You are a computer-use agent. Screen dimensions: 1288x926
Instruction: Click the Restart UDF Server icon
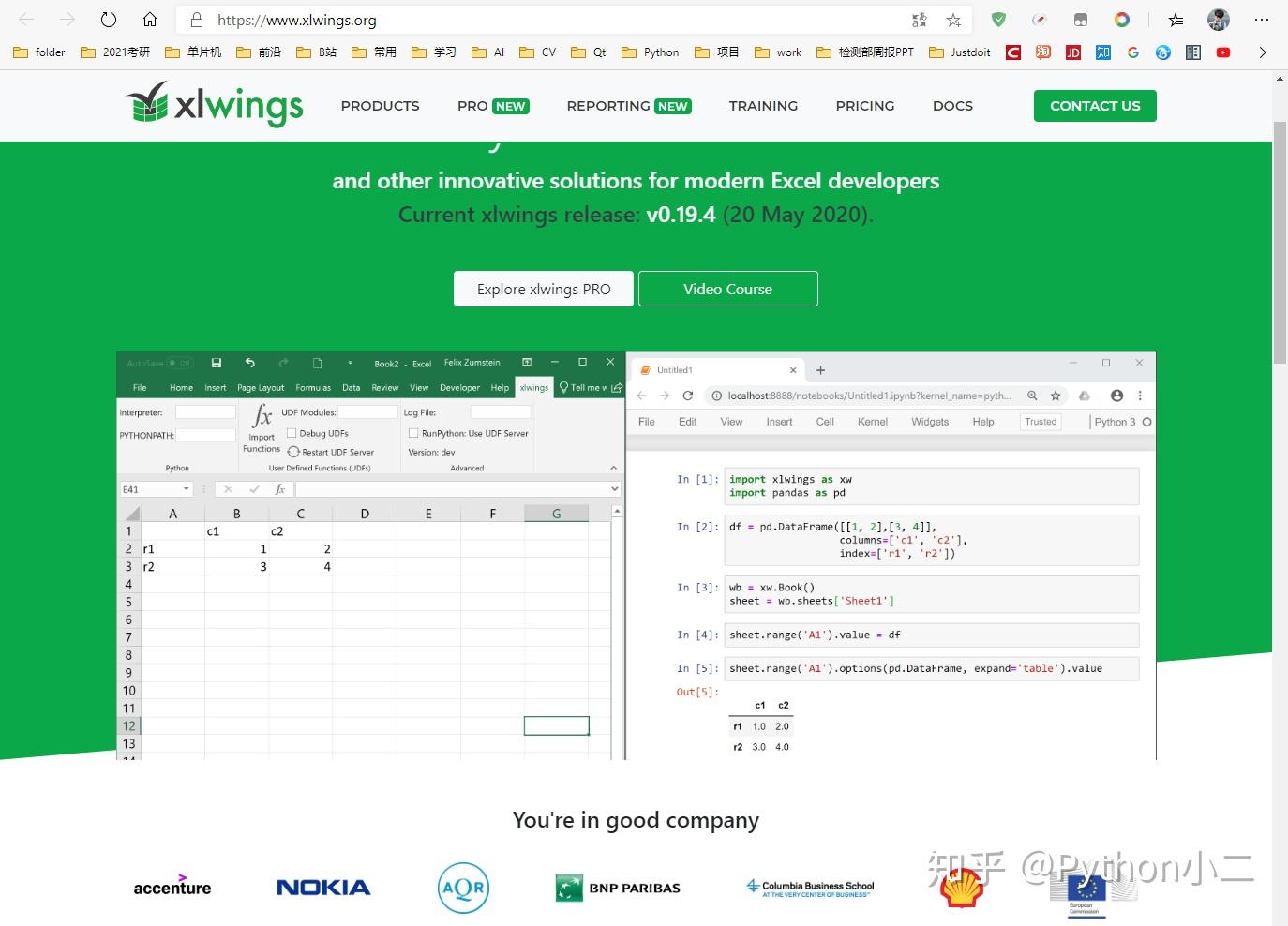pyautogui.click(x=294, y=452)
